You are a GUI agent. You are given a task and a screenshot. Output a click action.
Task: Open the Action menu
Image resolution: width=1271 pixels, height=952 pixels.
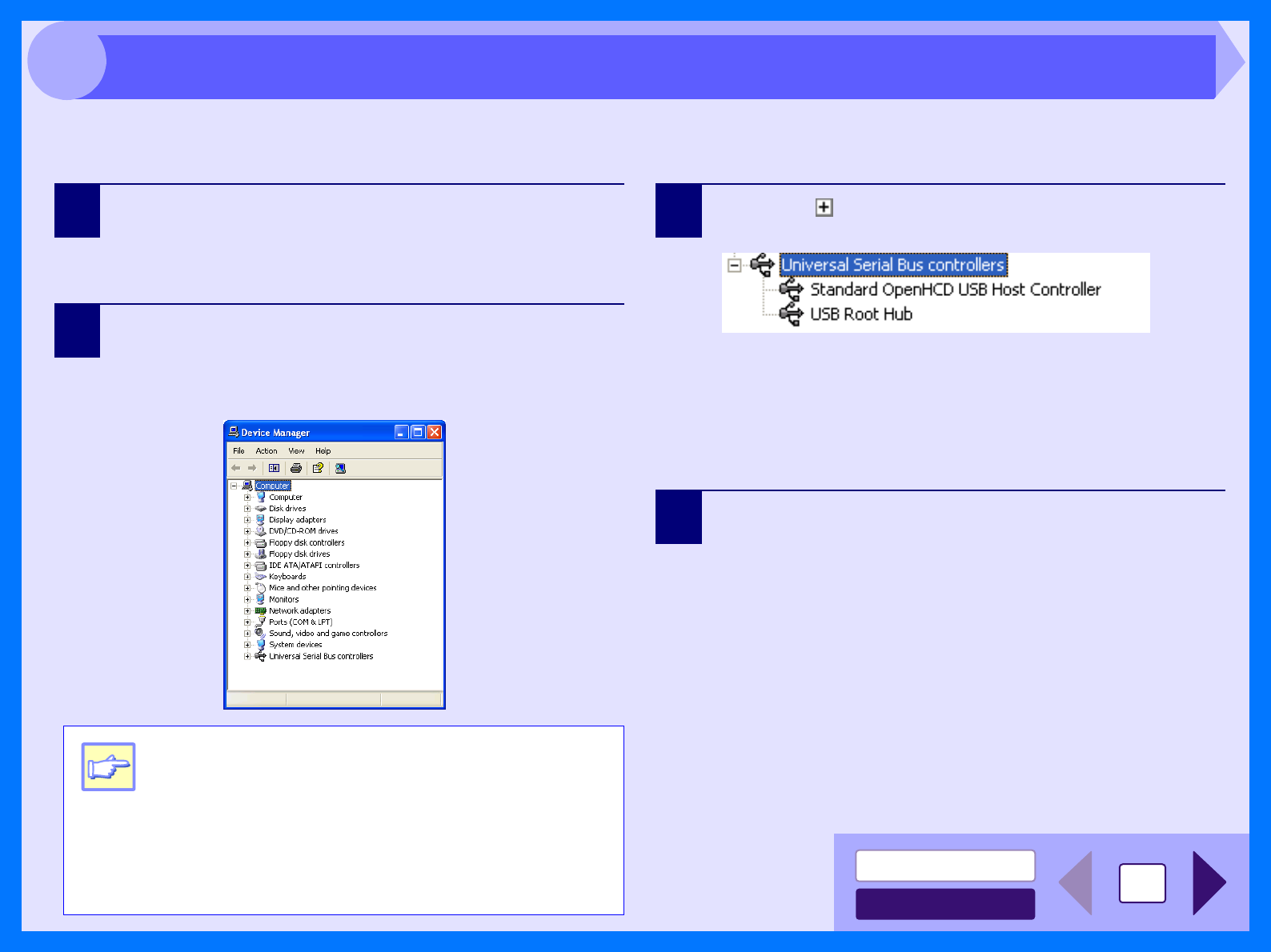click(x=267, y=451)
